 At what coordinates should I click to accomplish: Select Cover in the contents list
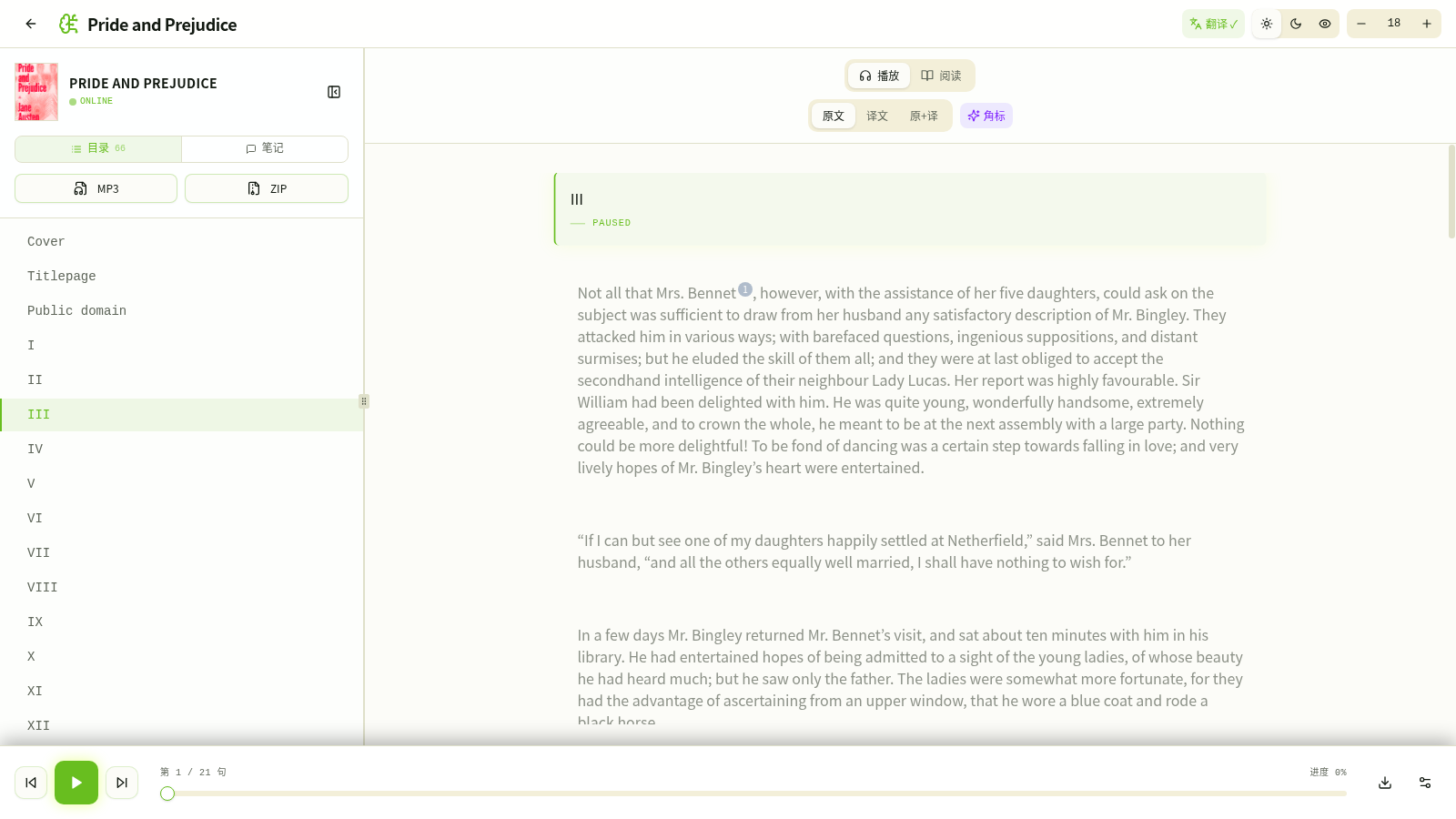tap(182, 241)
